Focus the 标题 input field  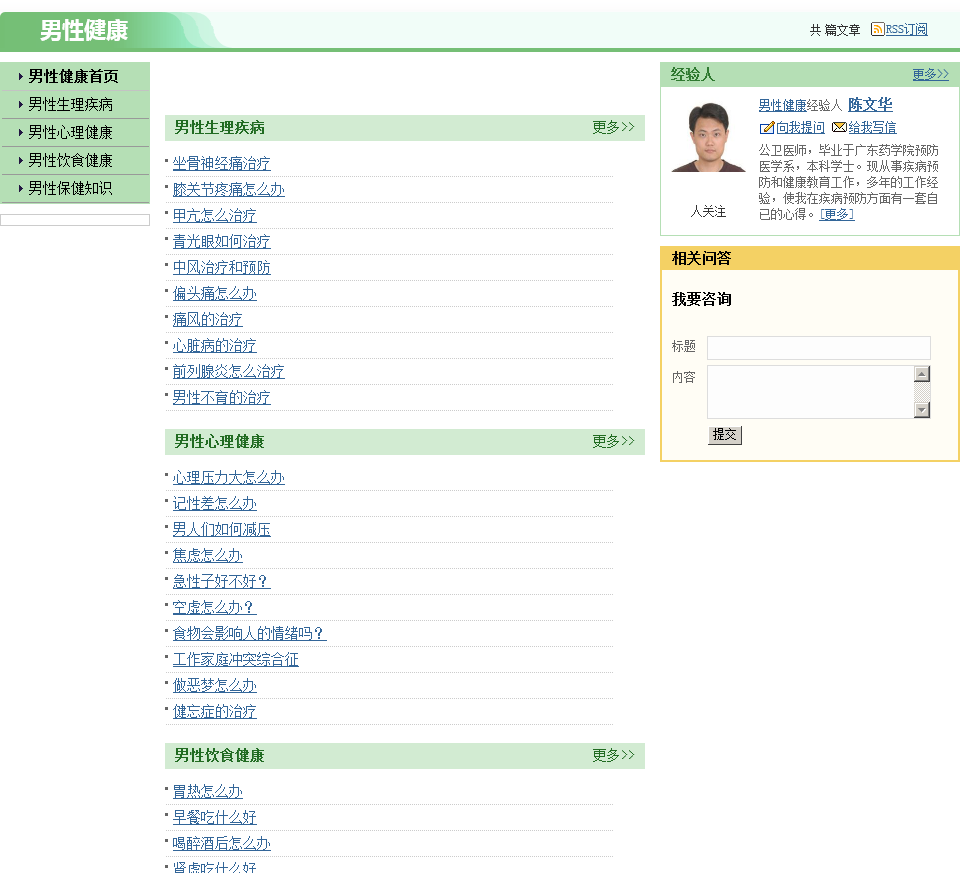coord(819,348)
